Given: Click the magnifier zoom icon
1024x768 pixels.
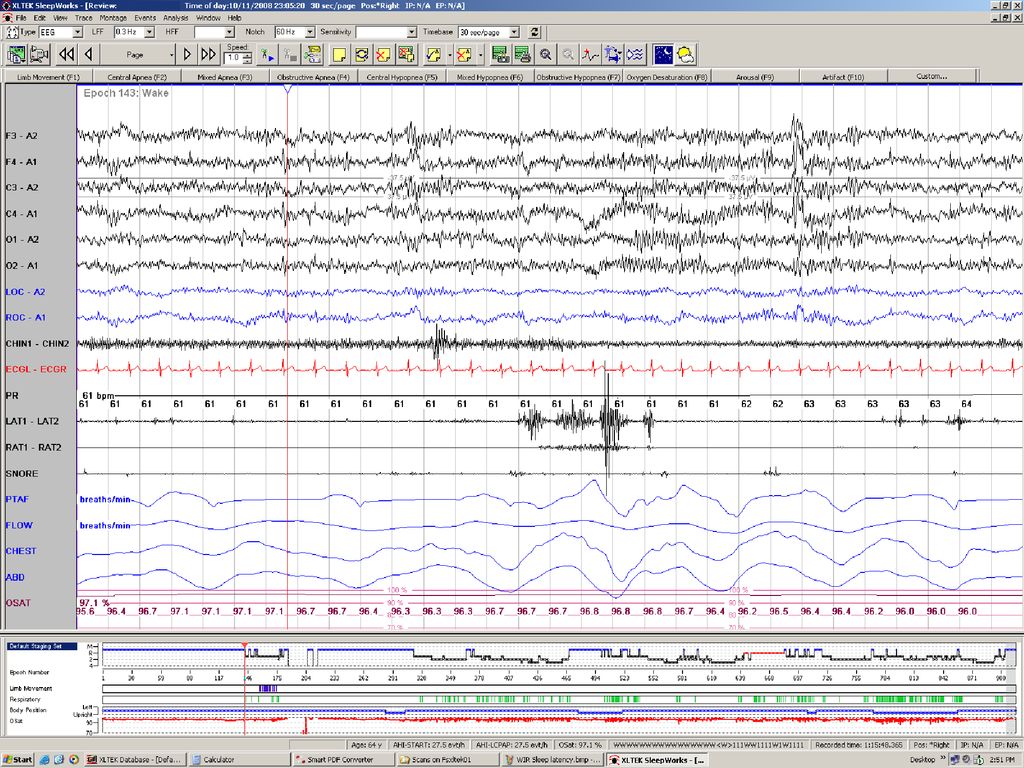Looking at the screenshot, I should [x=545, y=55].
